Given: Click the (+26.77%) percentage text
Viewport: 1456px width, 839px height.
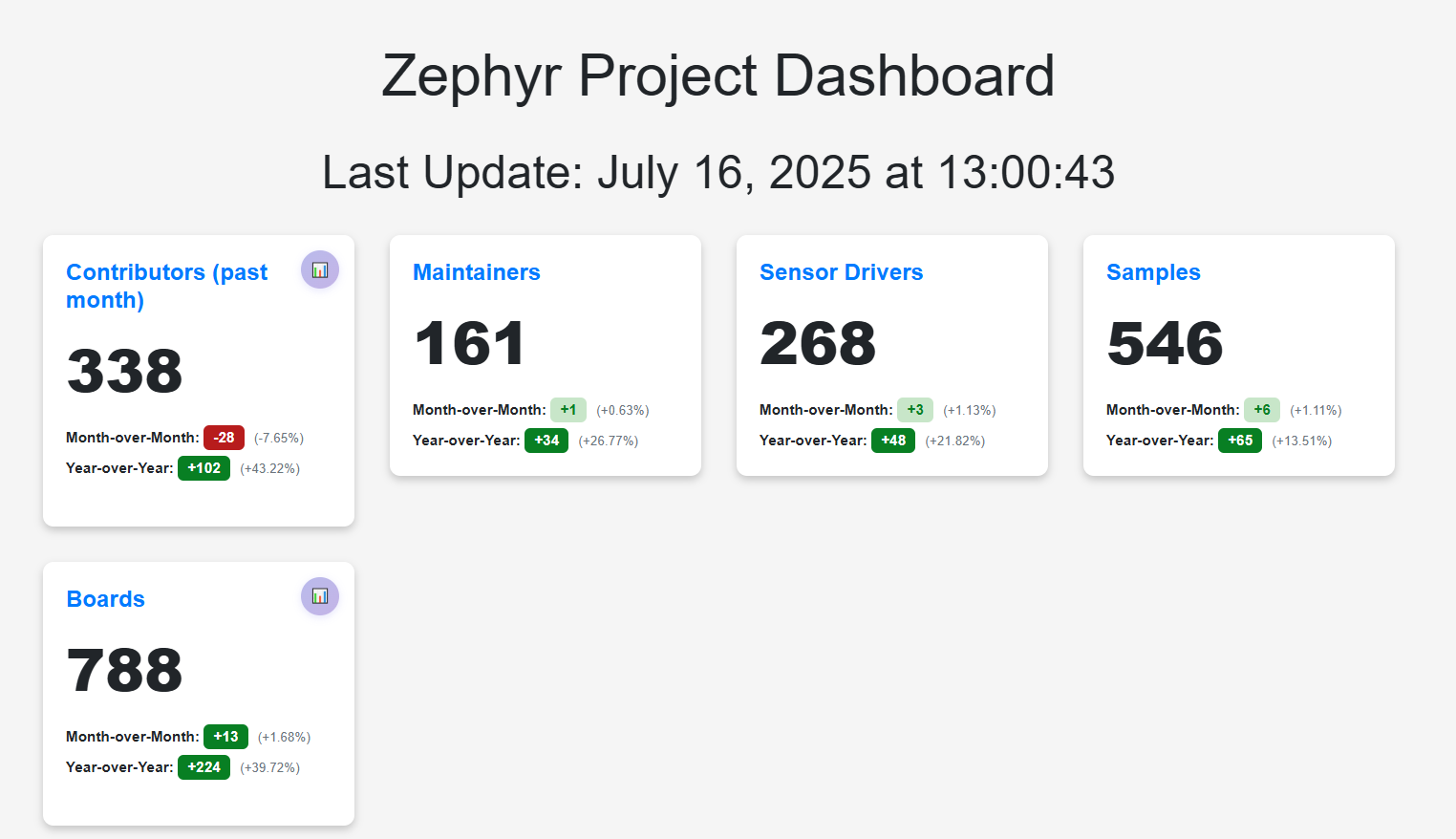Looking at the screenshot, I should point(609,441).
